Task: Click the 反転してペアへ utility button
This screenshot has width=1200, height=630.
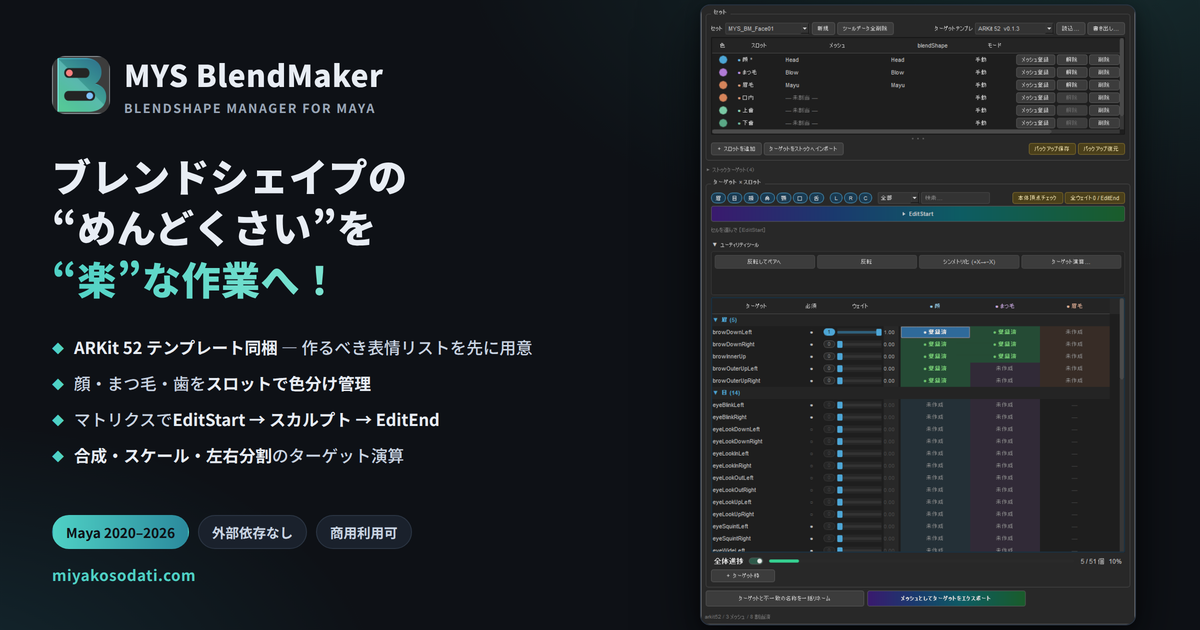Action: coord(765,262)
